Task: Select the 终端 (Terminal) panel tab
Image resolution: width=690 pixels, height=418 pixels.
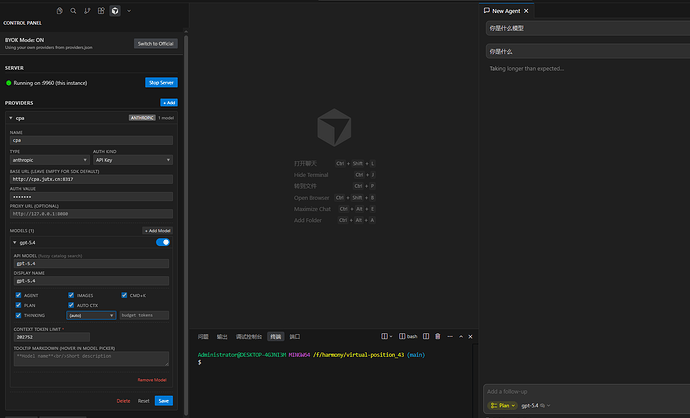Action: [275, 337]
